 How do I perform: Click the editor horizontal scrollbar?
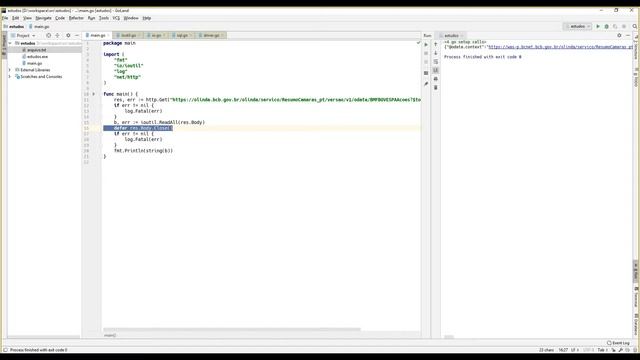pyautogui.click(x=232, y=329)
